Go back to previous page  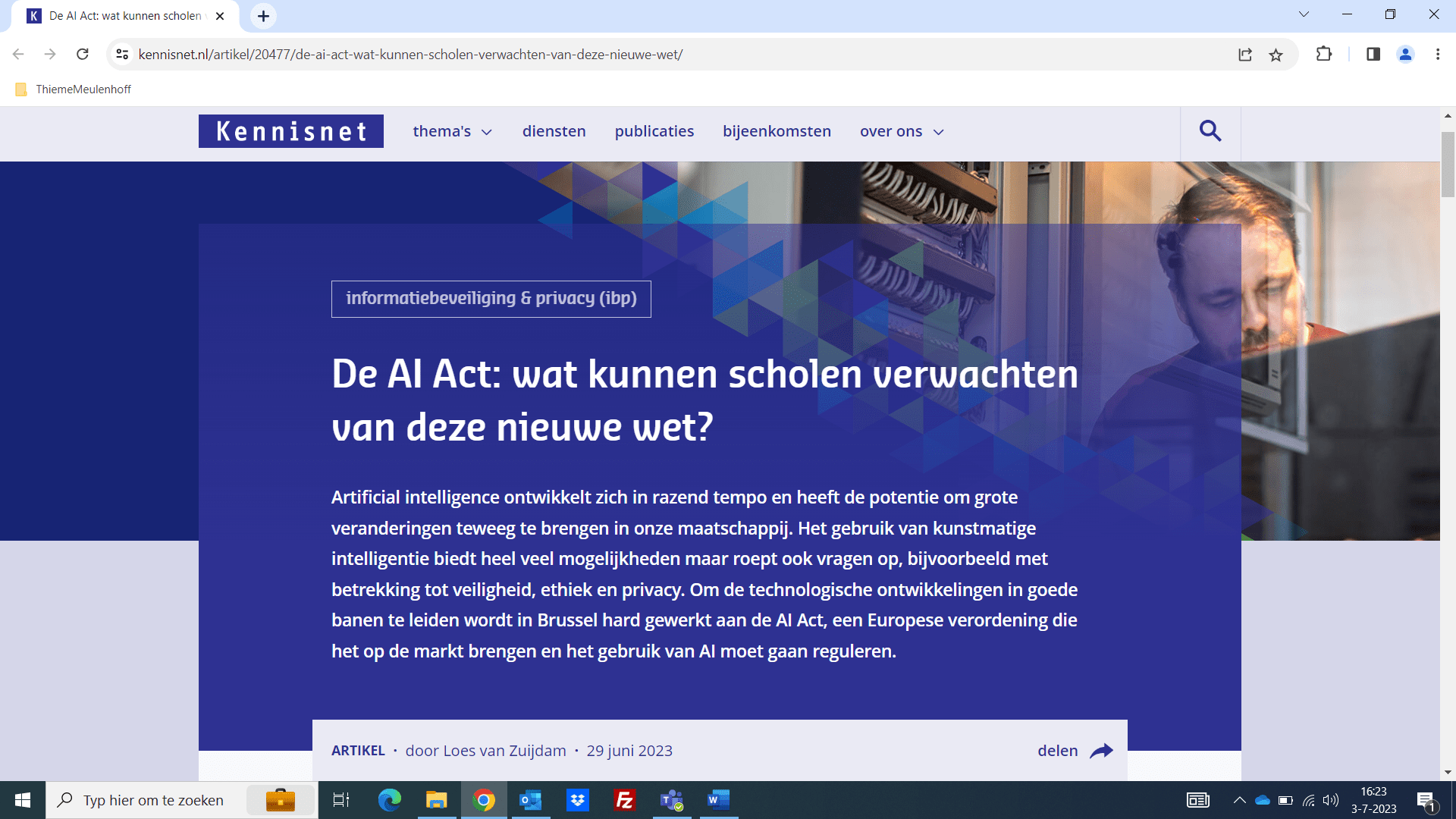tap(19, 55)
